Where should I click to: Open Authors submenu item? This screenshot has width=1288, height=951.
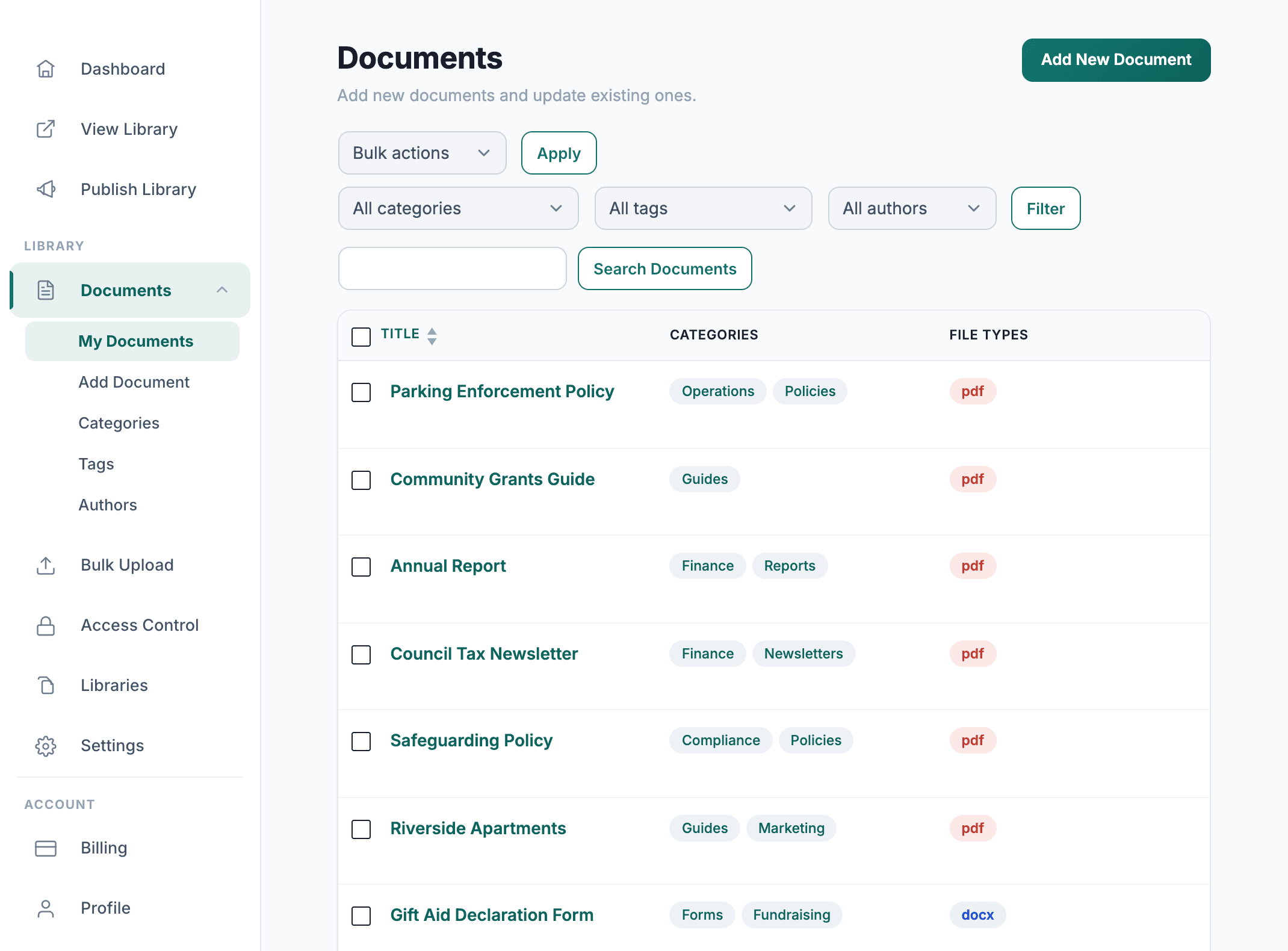tap(108, 505)
